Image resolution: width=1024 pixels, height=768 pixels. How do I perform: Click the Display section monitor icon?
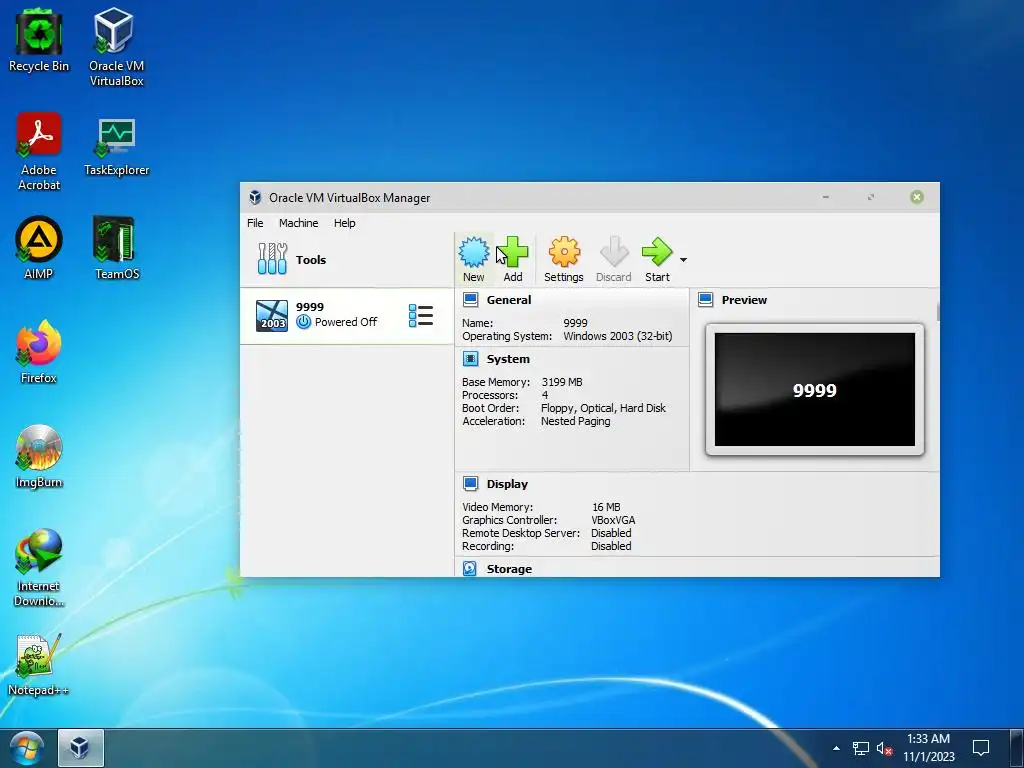470,483
